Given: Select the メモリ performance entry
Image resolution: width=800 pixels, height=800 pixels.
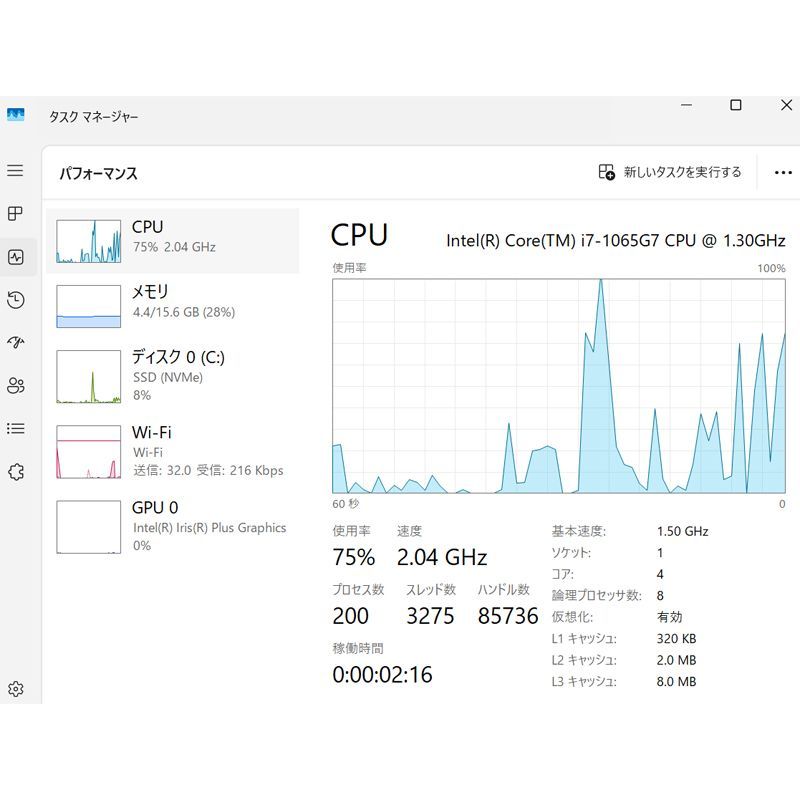Looking at the screenshot, I should (x=172, y=306).
